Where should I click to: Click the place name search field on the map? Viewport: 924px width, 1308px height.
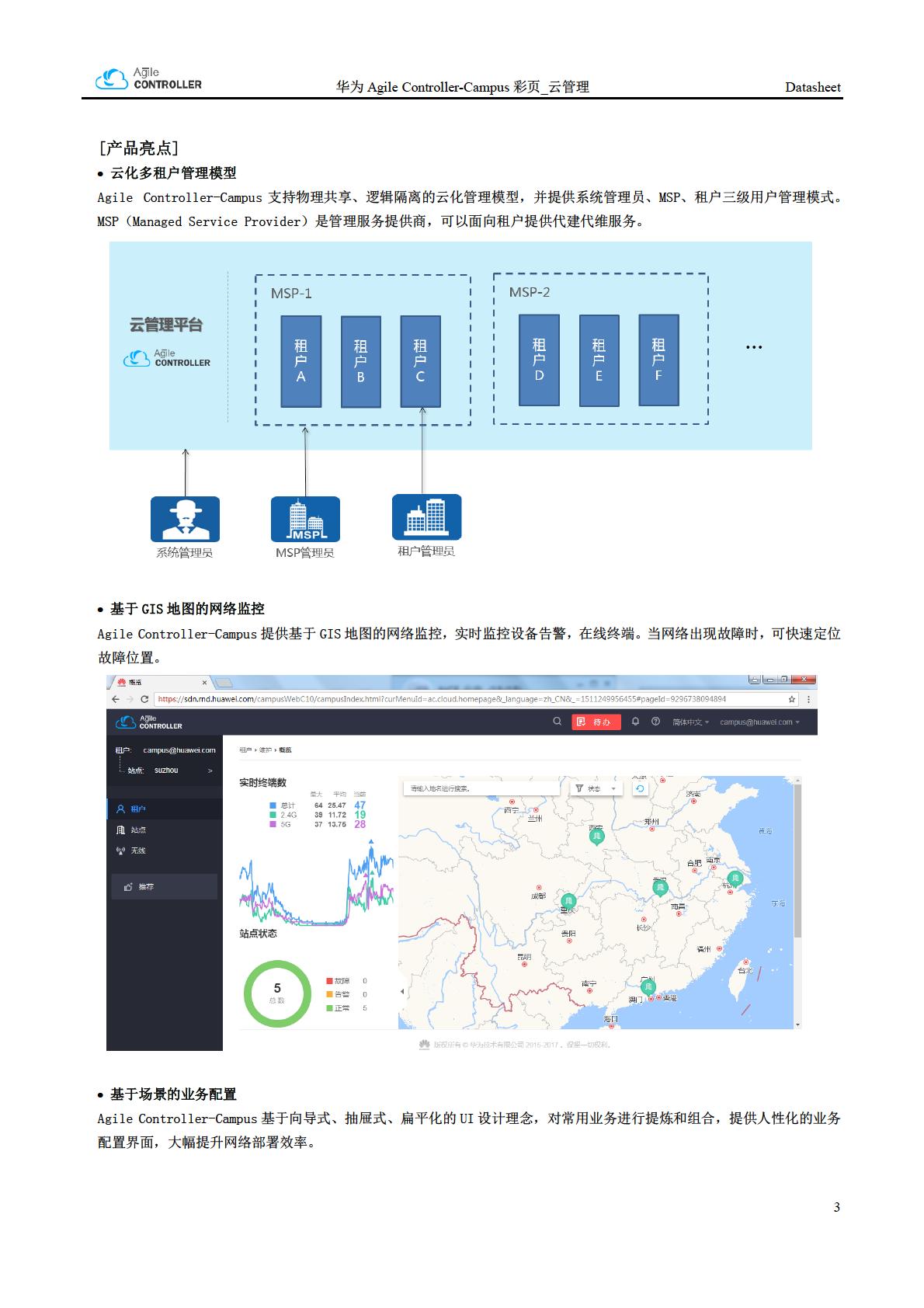tap(481, 788)
